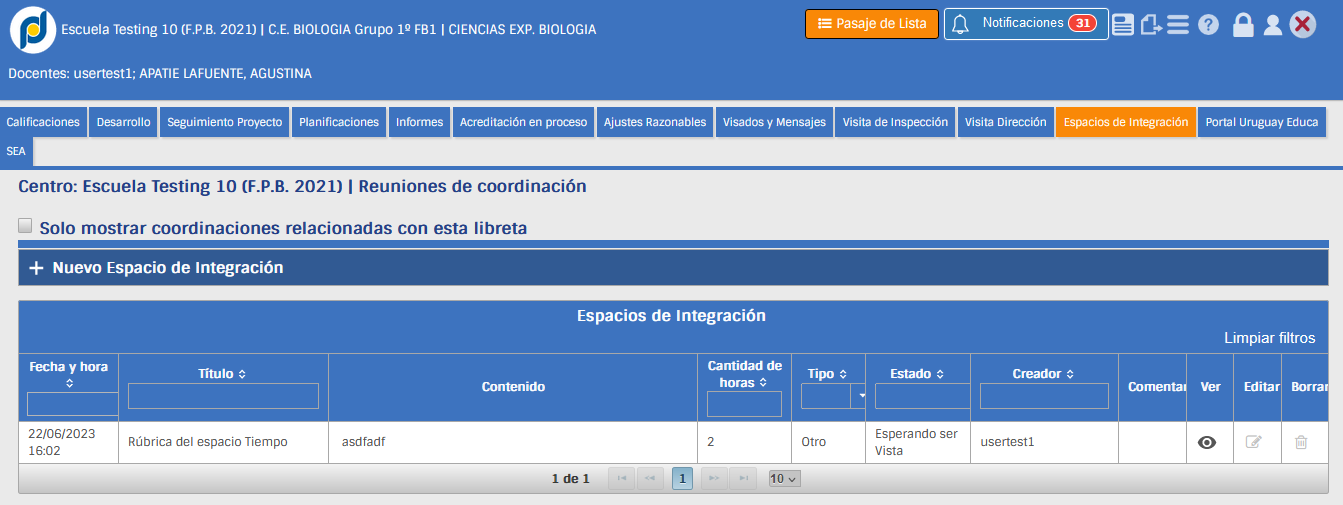Go to last page of results
The width and height of the screenshot is (1343, 505).
(x=742, y=479)
